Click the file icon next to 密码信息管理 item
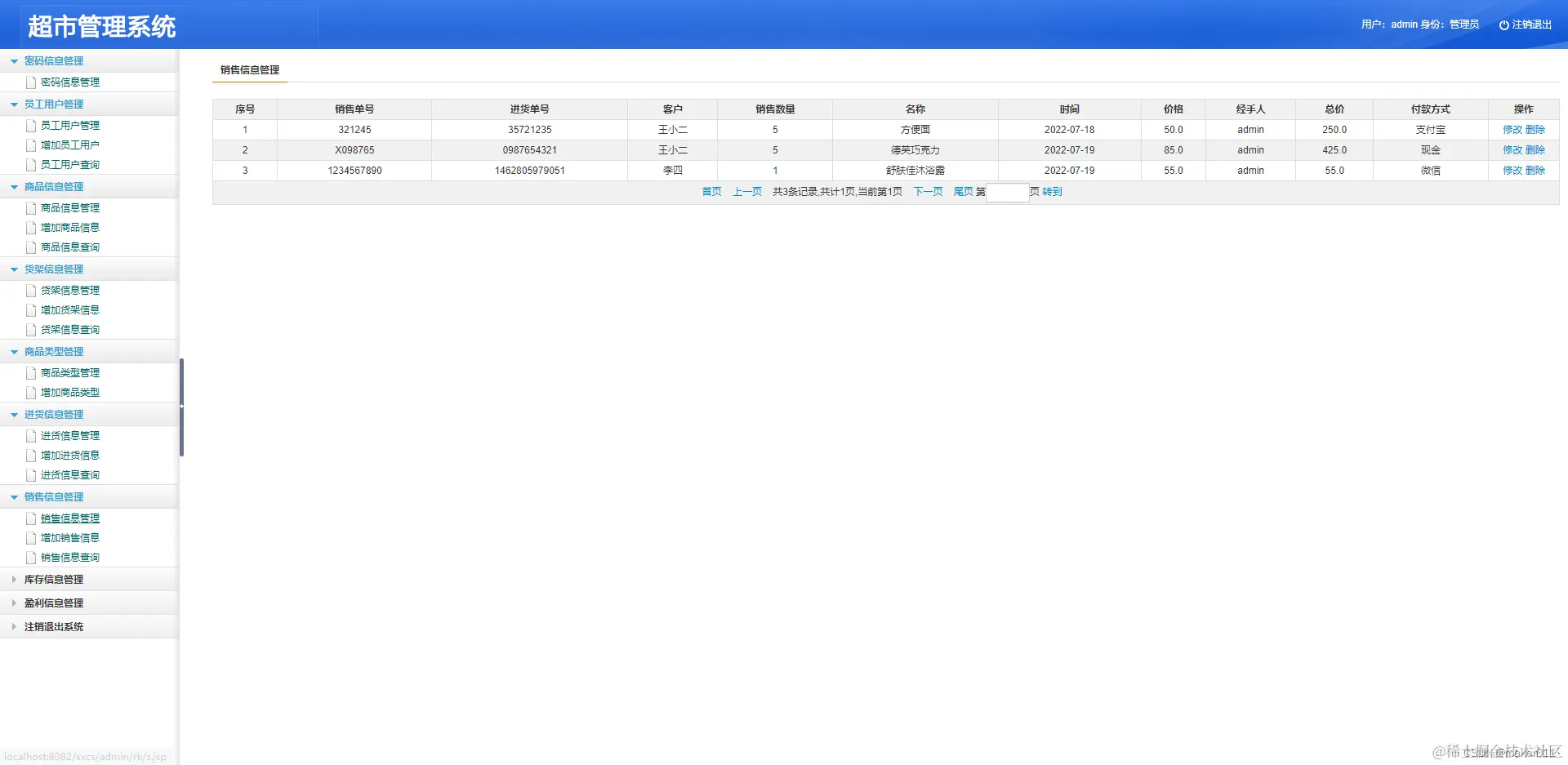The width and height of the screenshot is (1568, 765). point(31,82)
